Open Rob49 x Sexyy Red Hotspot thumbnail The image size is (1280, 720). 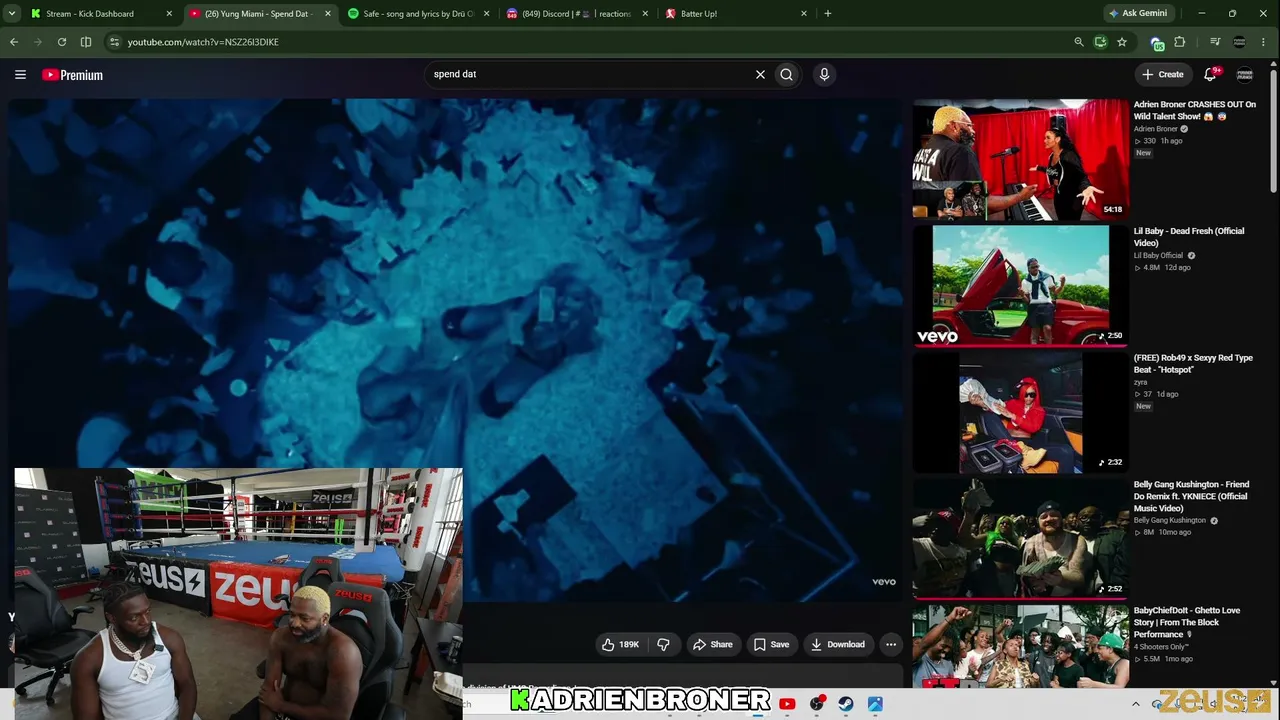(1020, 412)
